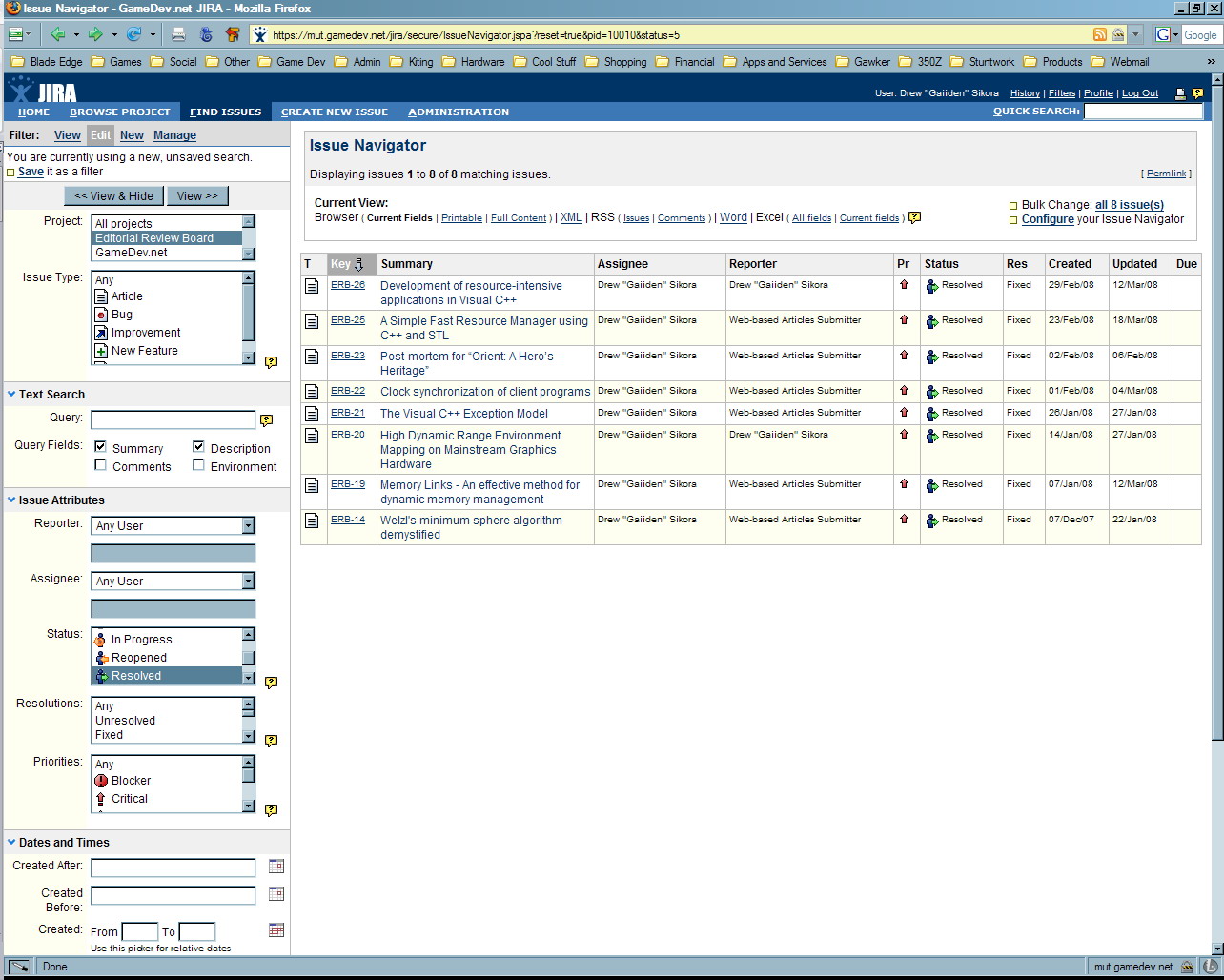Collapse the Text Search section
Viewport: 1224px width, 980px height.
(x=11, y=394)
